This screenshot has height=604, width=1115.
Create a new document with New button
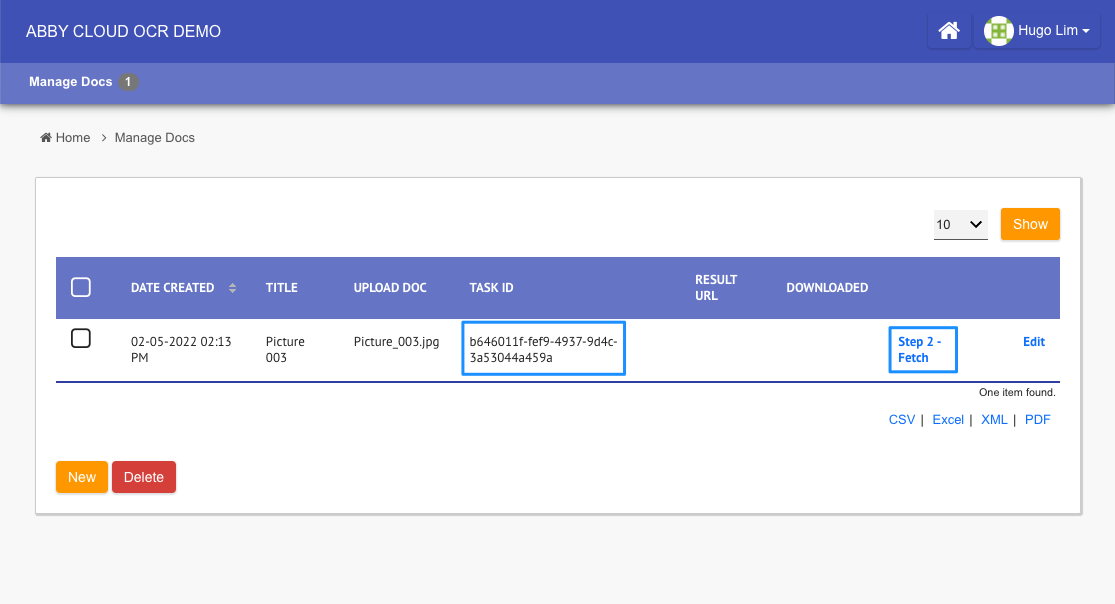82,477
